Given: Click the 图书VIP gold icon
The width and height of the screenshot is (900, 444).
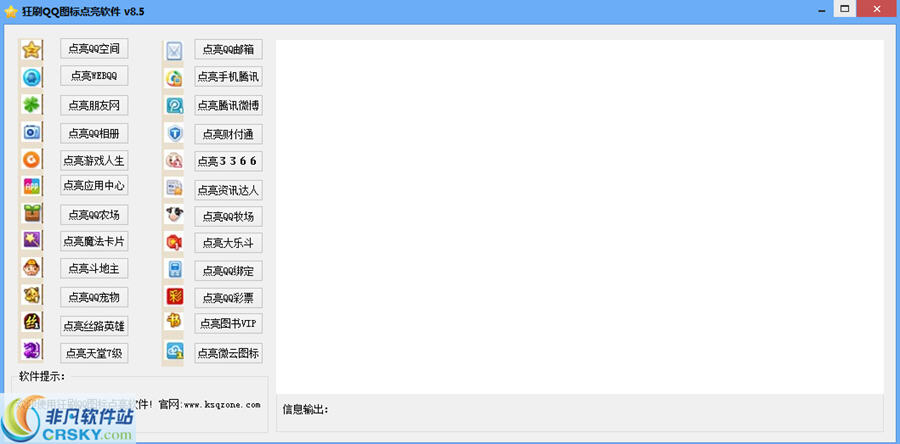Looking at the screenshot, I should tap(174, 321).
